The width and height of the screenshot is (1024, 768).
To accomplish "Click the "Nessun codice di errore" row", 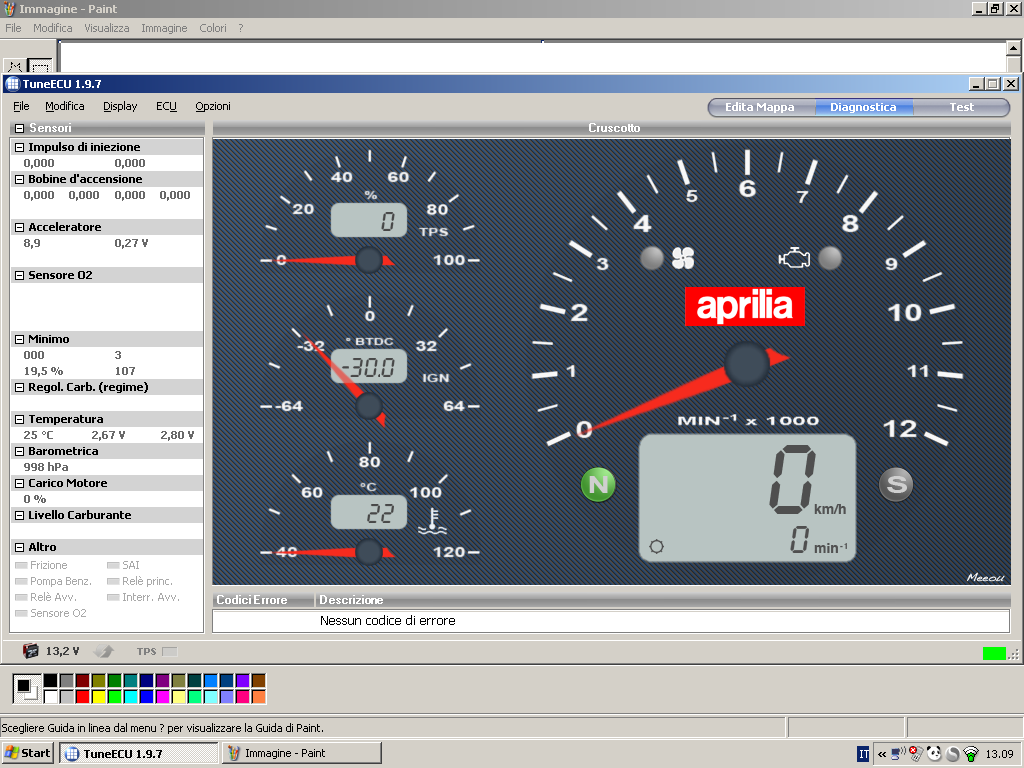I will click(611, 621).
